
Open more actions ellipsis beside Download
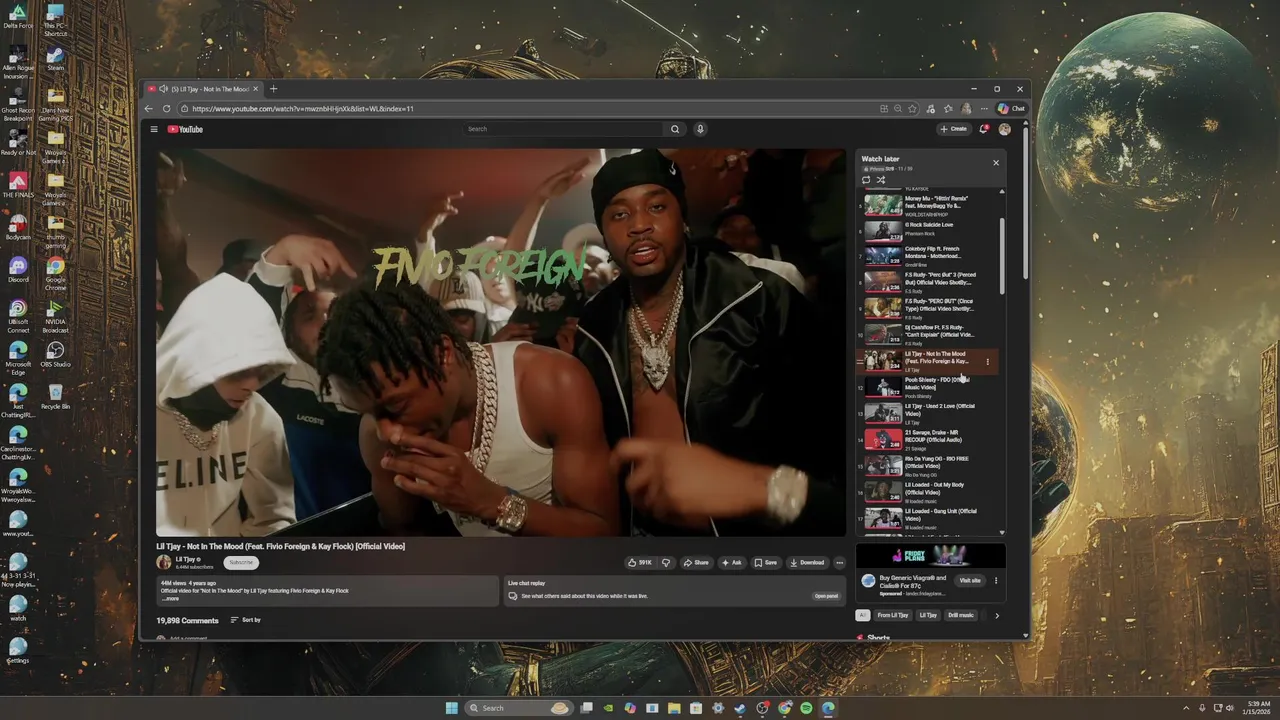click(839, 562)
